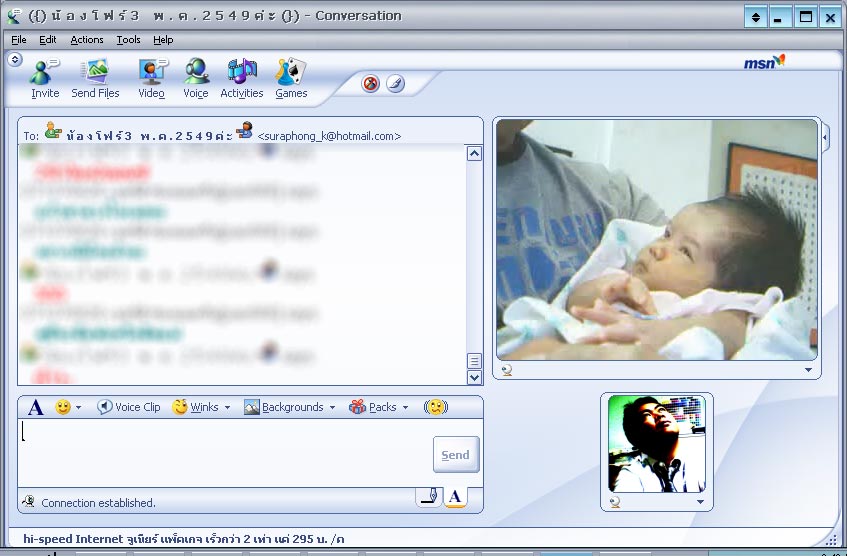
Task: Open the Tools menu
Action: (x=128, y=40)
